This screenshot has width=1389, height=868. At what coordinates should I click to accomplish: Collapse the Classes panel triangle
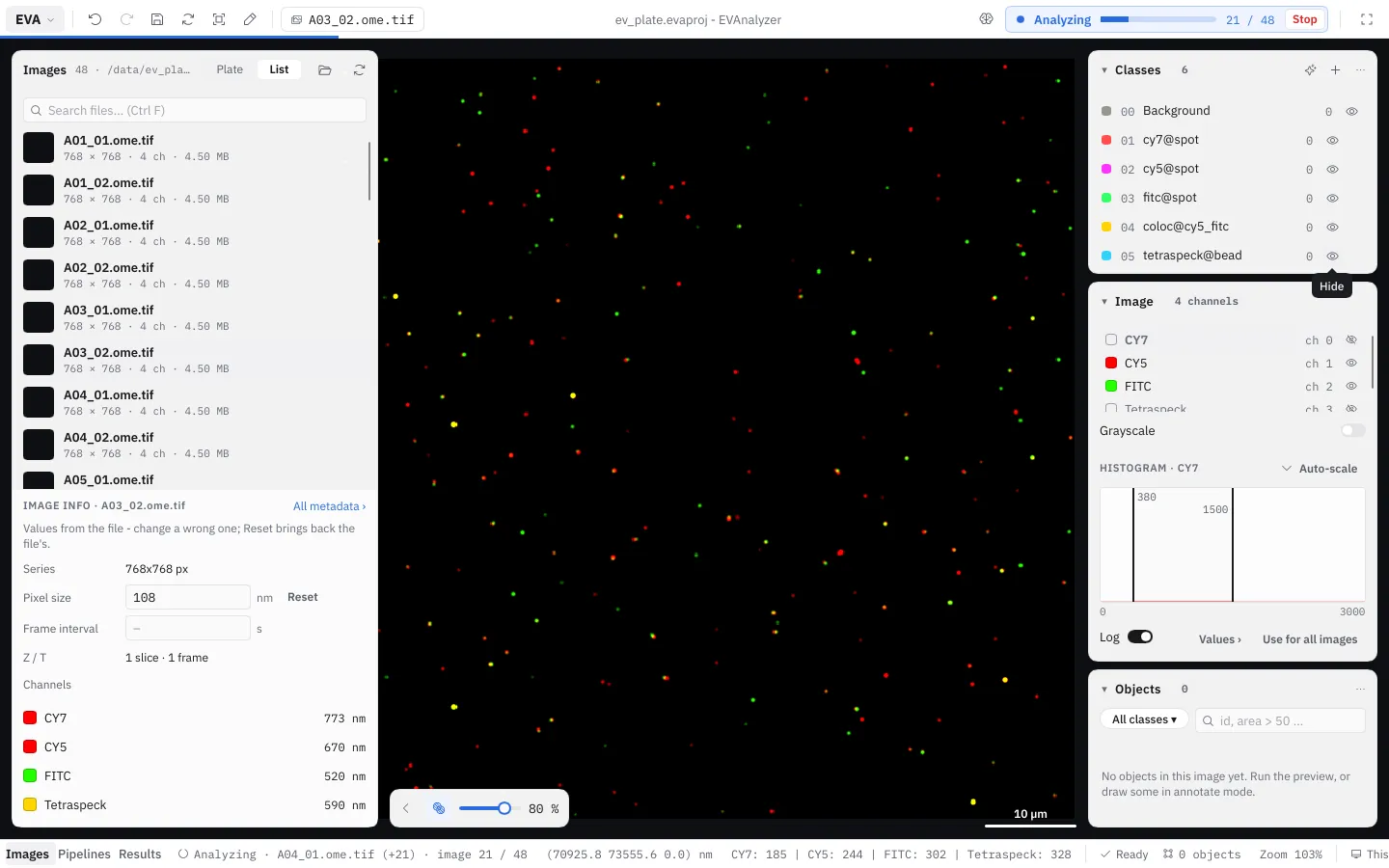[1104, 69]
